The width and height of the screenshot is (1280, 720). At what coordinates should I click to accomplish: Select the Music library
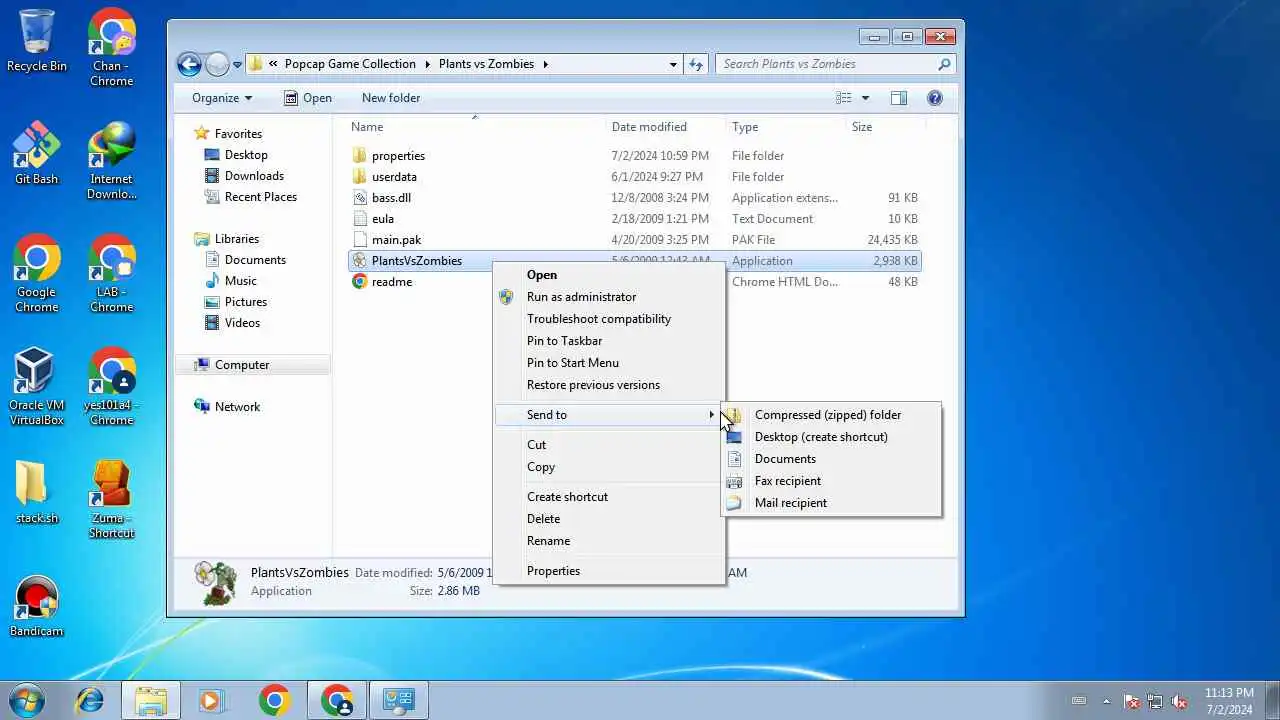coord(230,281)
